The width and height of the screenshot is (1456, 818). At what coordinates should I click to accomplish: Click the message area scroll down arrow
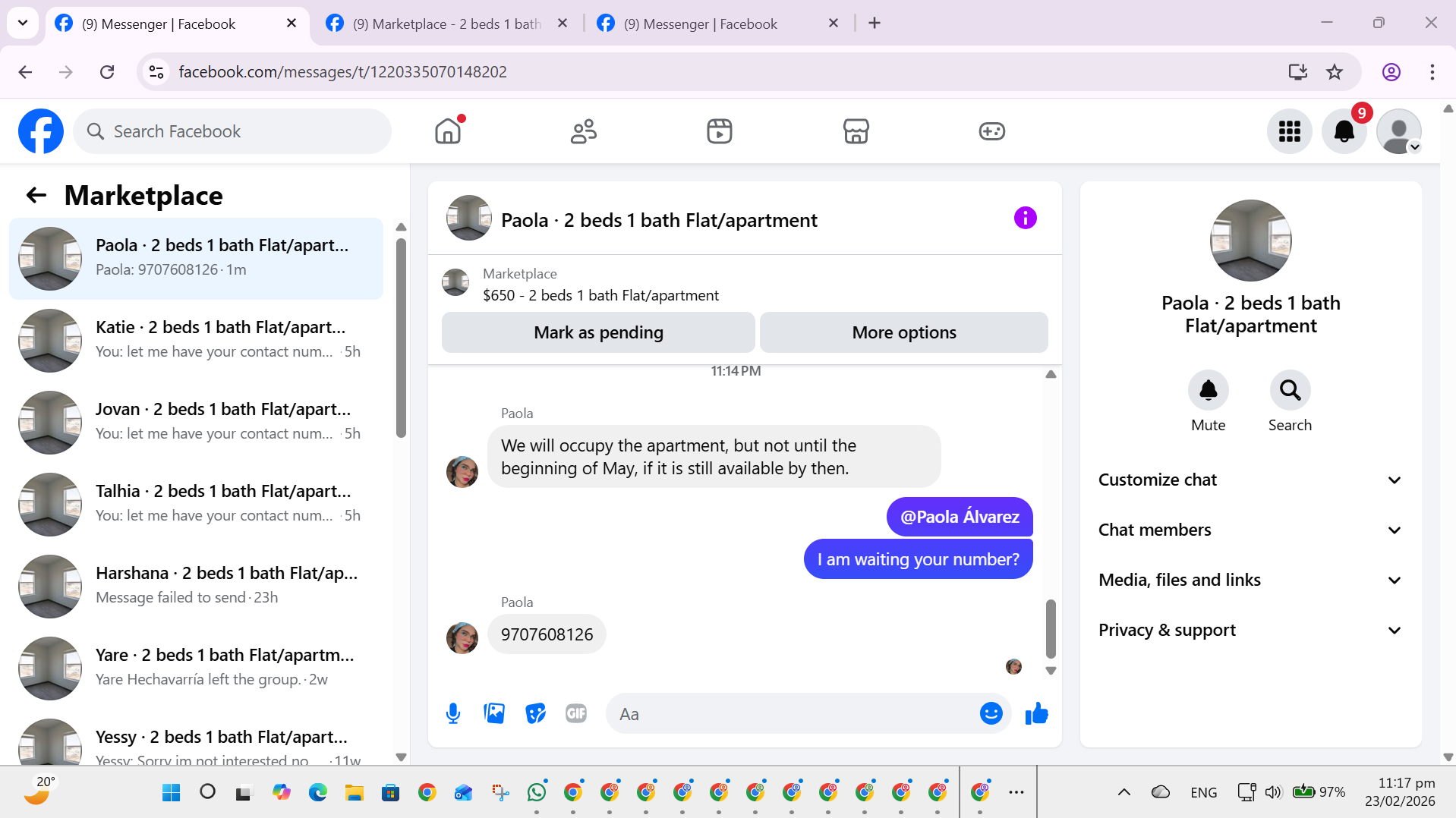[1051, 671]
